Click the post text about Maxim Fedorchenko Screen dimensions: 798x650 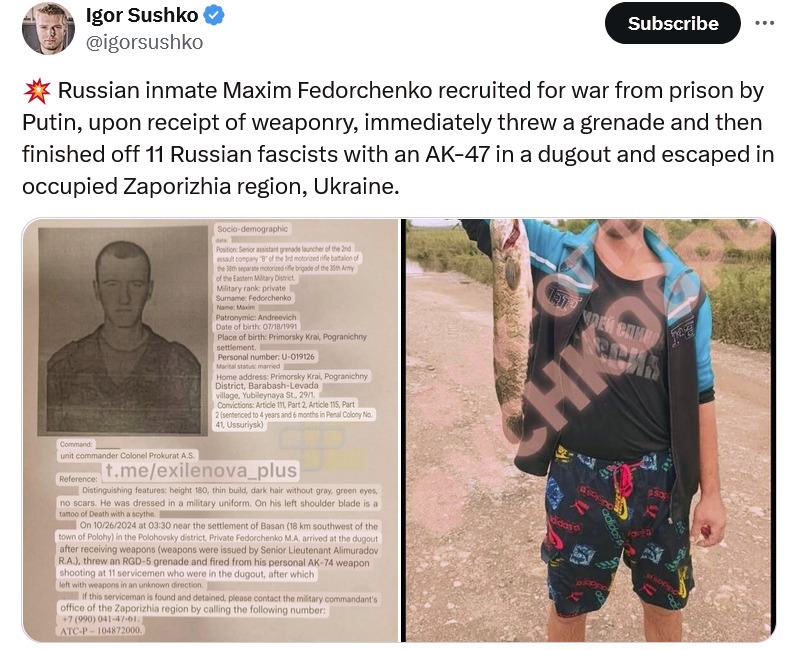398,138
